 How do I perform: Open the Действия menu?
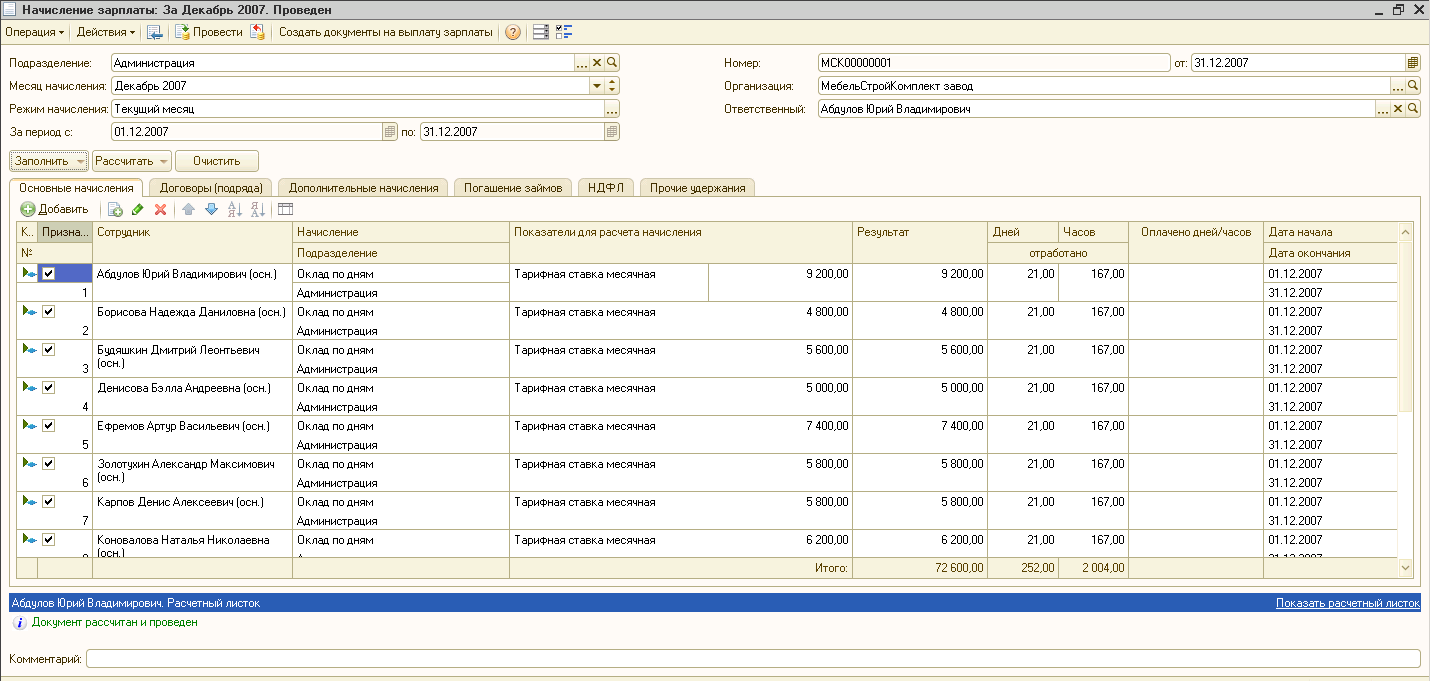coord(105,32)
